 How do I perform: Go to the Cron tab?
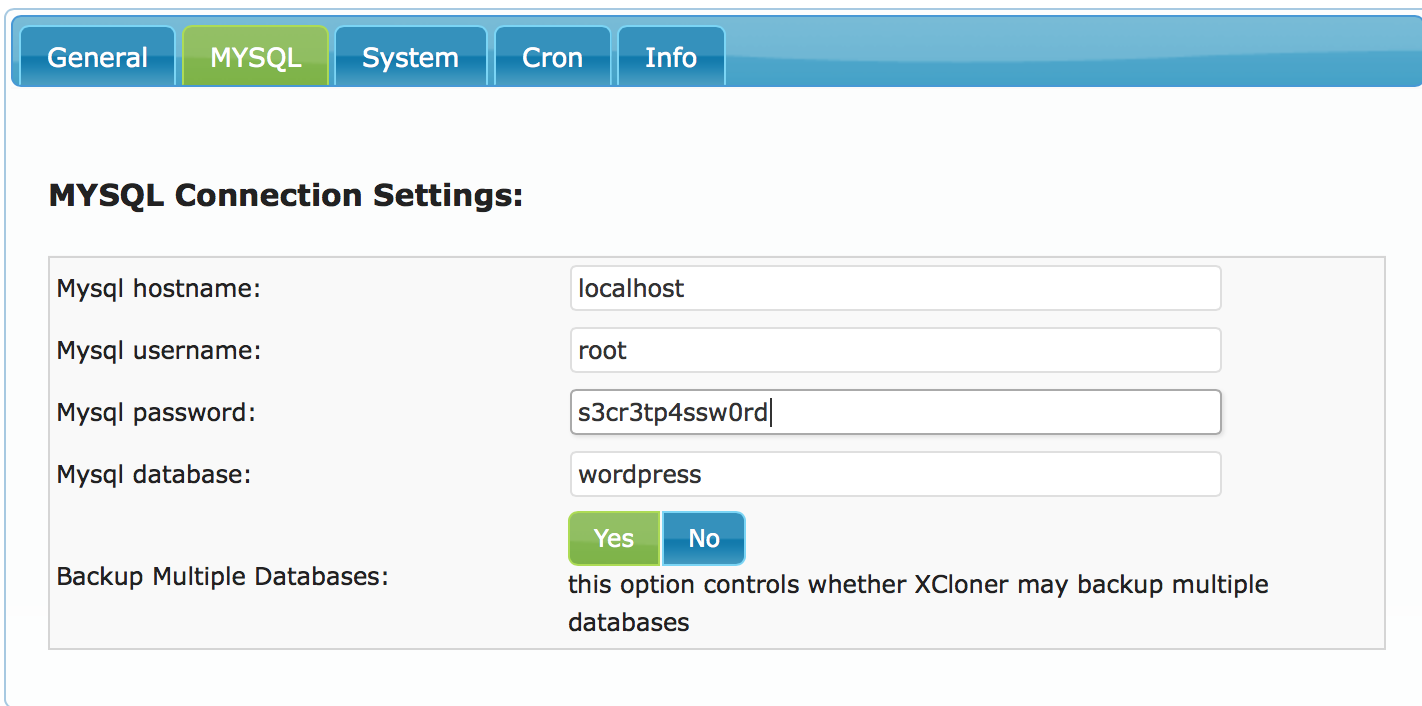click(x=552, y=57)
